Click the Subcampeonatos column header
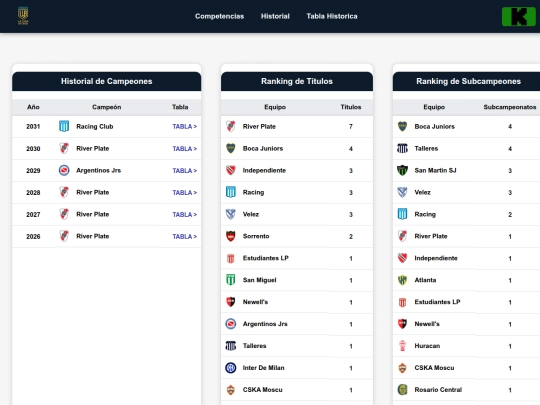540x405 pixels. [x=510, y=107]
